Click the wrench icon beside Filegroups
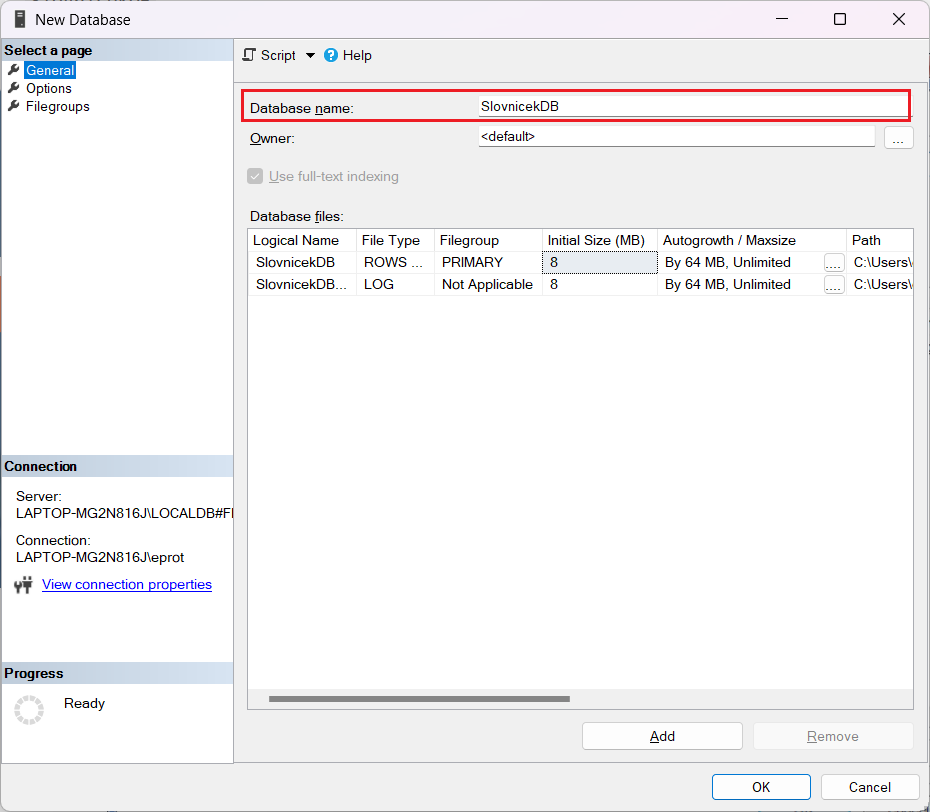Viewport: 930px width, 812px height. point(14,106)
